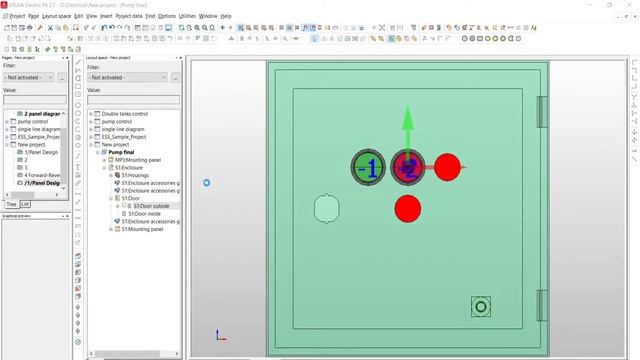The image size is (640, 360).
Task: Click the lower red pilot light below button 2
Action: [408, 209]
